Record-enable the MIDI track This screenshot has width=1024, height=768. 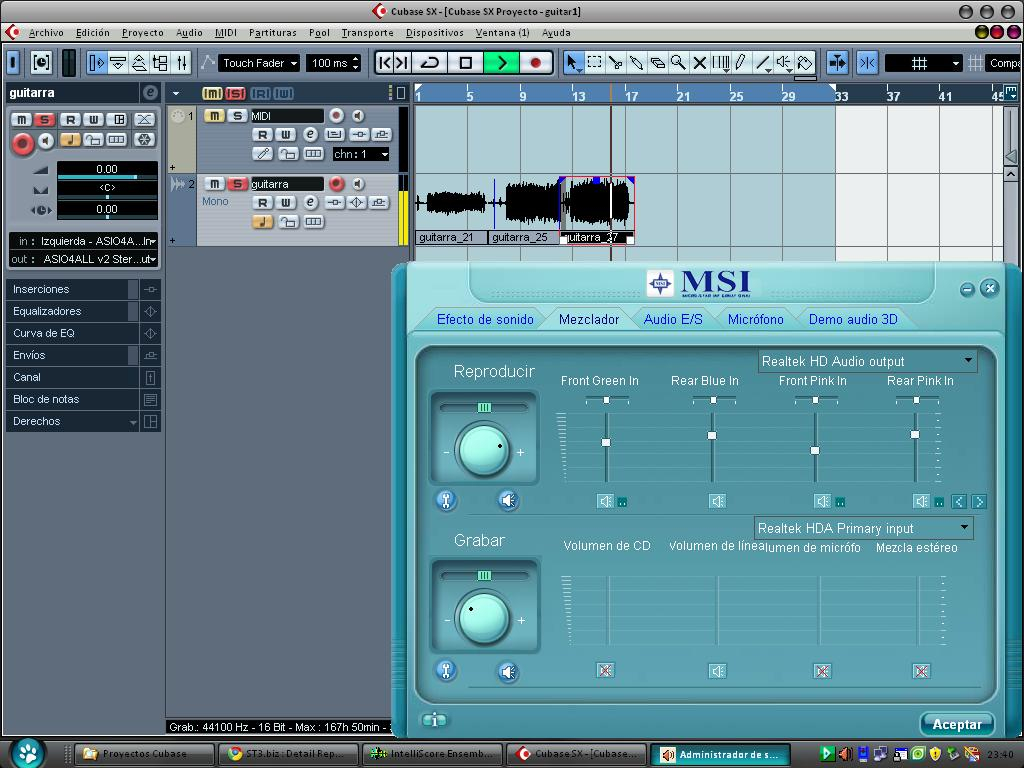click(336, 116)
